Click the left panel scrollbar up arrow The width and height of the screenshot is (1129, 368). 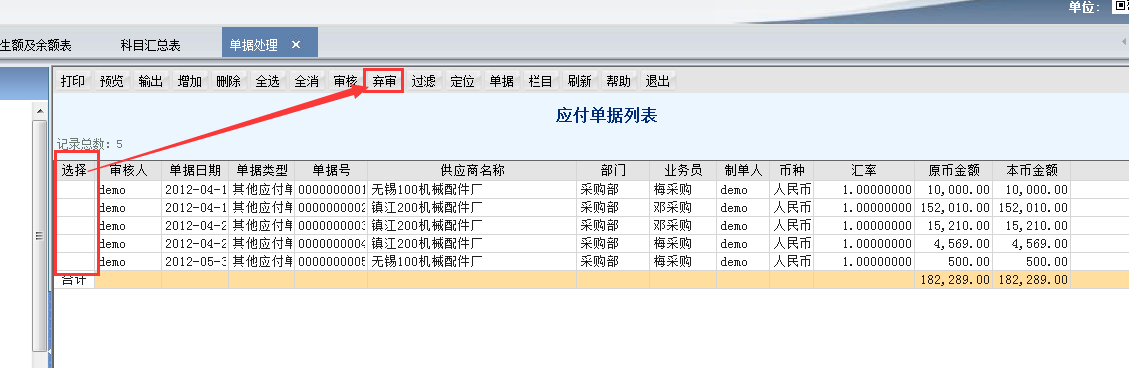coord(40,111)
